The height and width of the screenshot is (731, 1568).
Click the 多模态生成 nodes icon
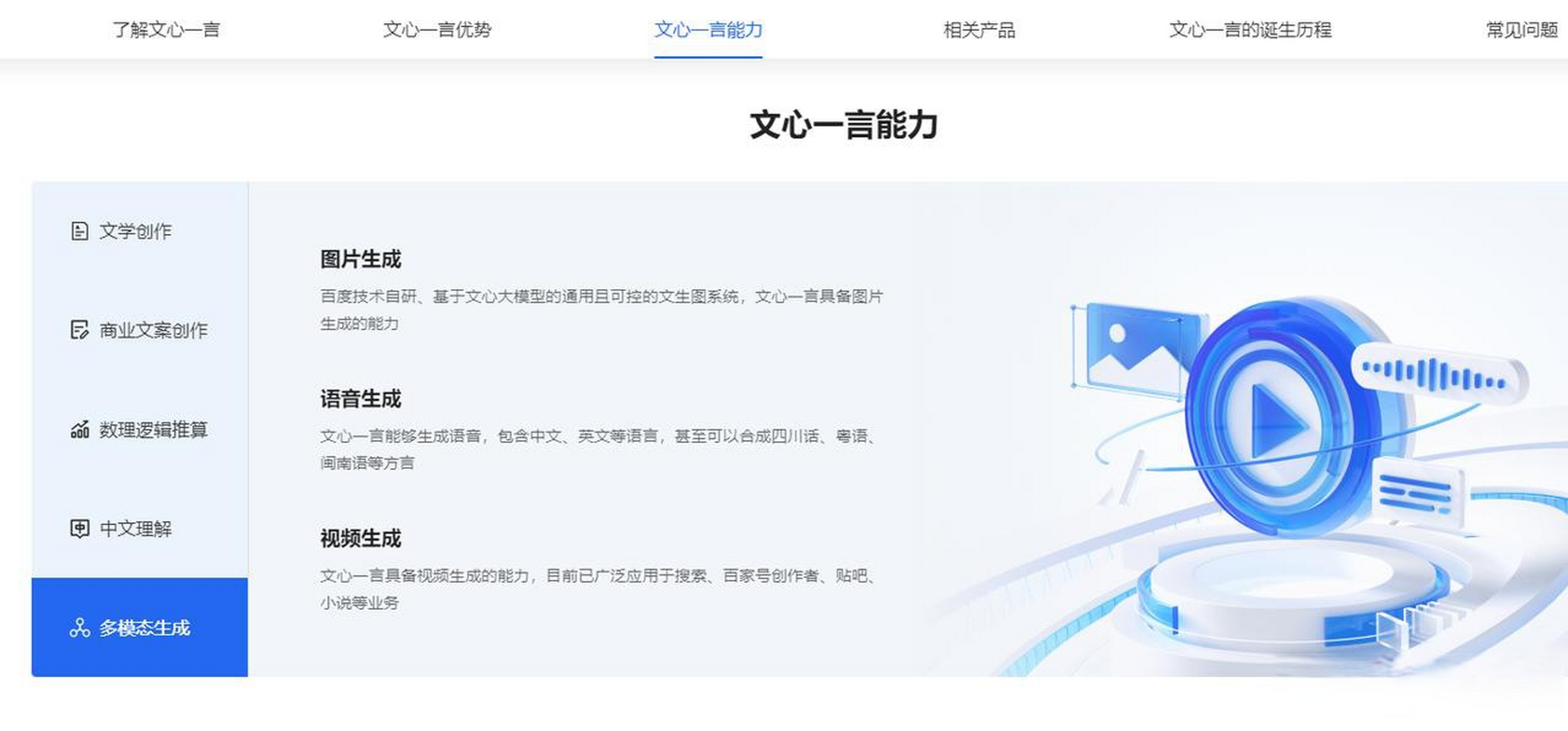80,628
